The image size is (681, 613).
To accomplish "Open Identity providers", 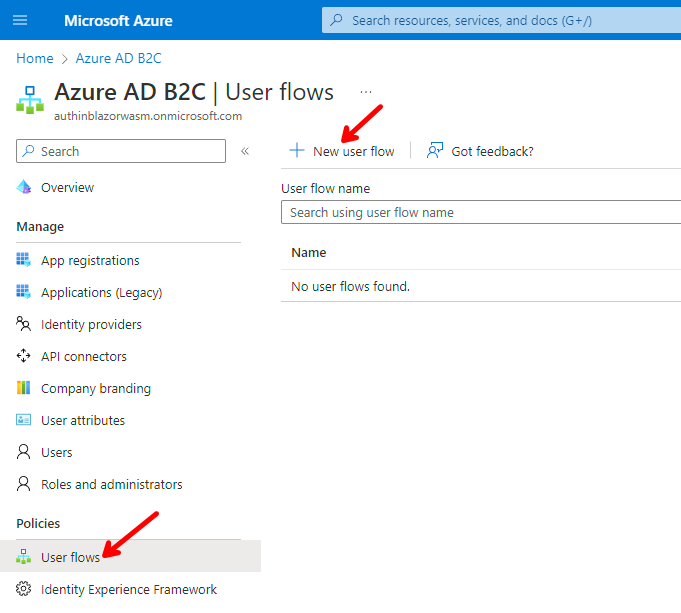I will point(91,325).
